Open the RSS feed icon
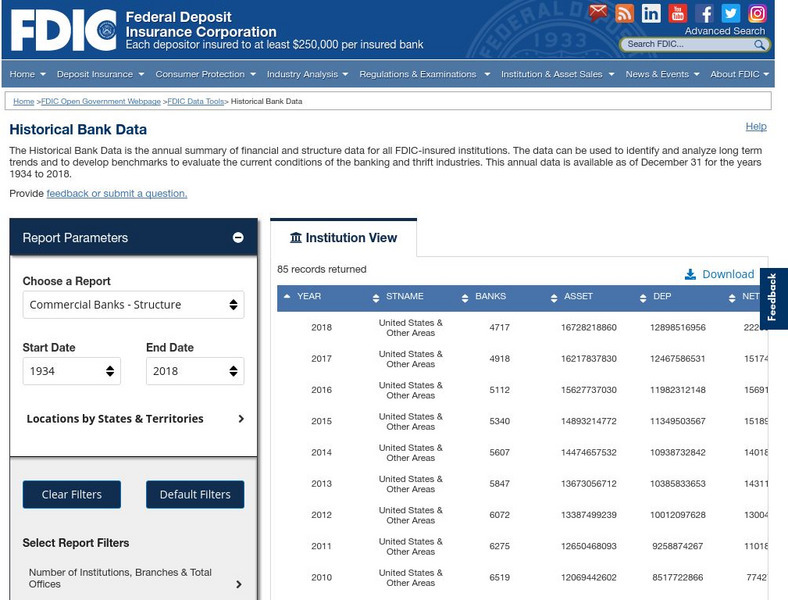Image resolution: width=788 pixels, height=600 pixels. pos(625,13)
